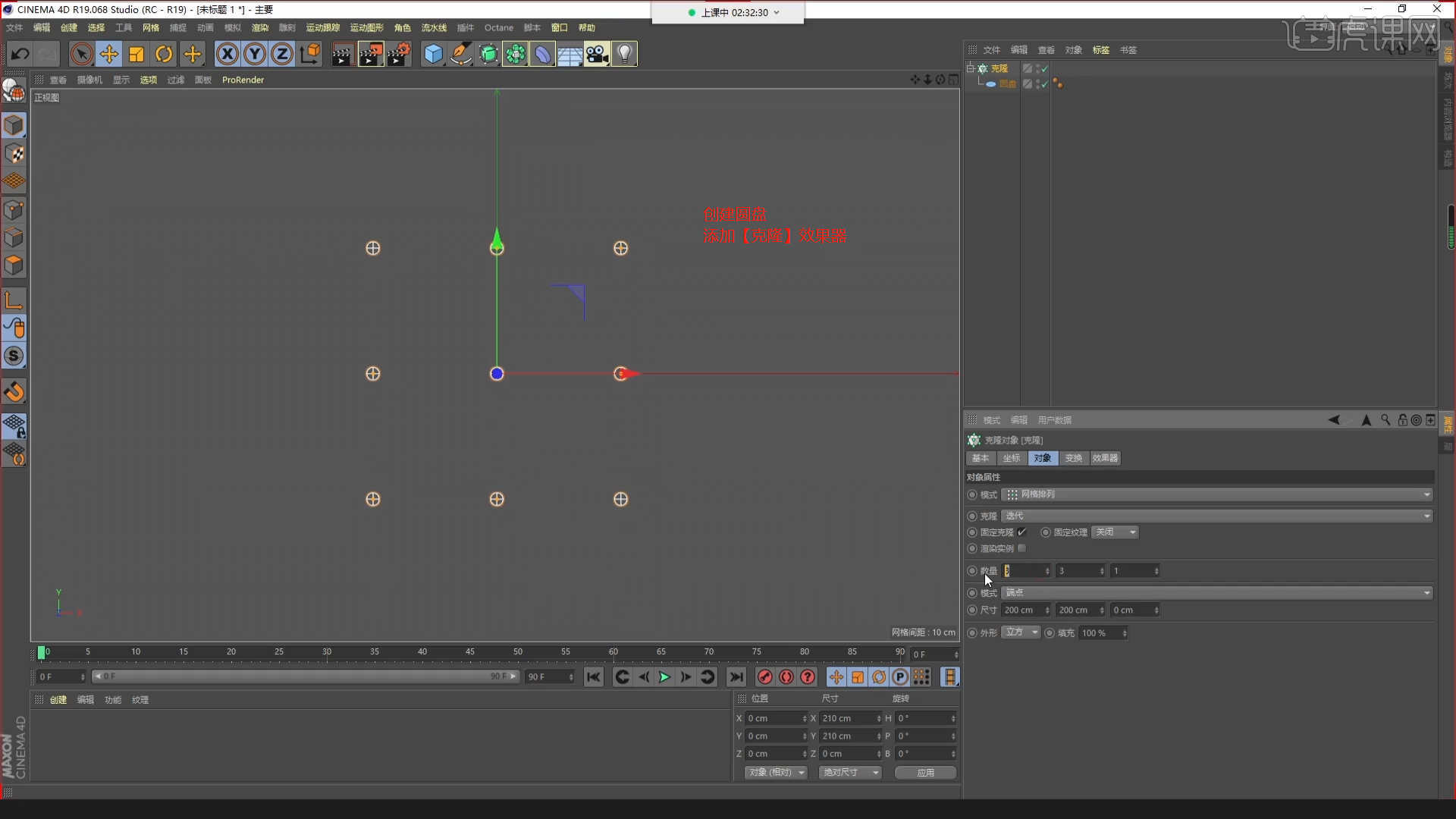
Task: Click the purple deformer icon
Action: click(543, 54)
